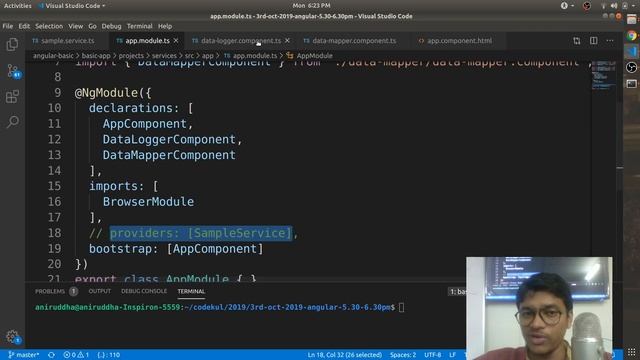Close the app.module.ts tab
Screen dimensions: 640x360
click(x=176, y=41)
